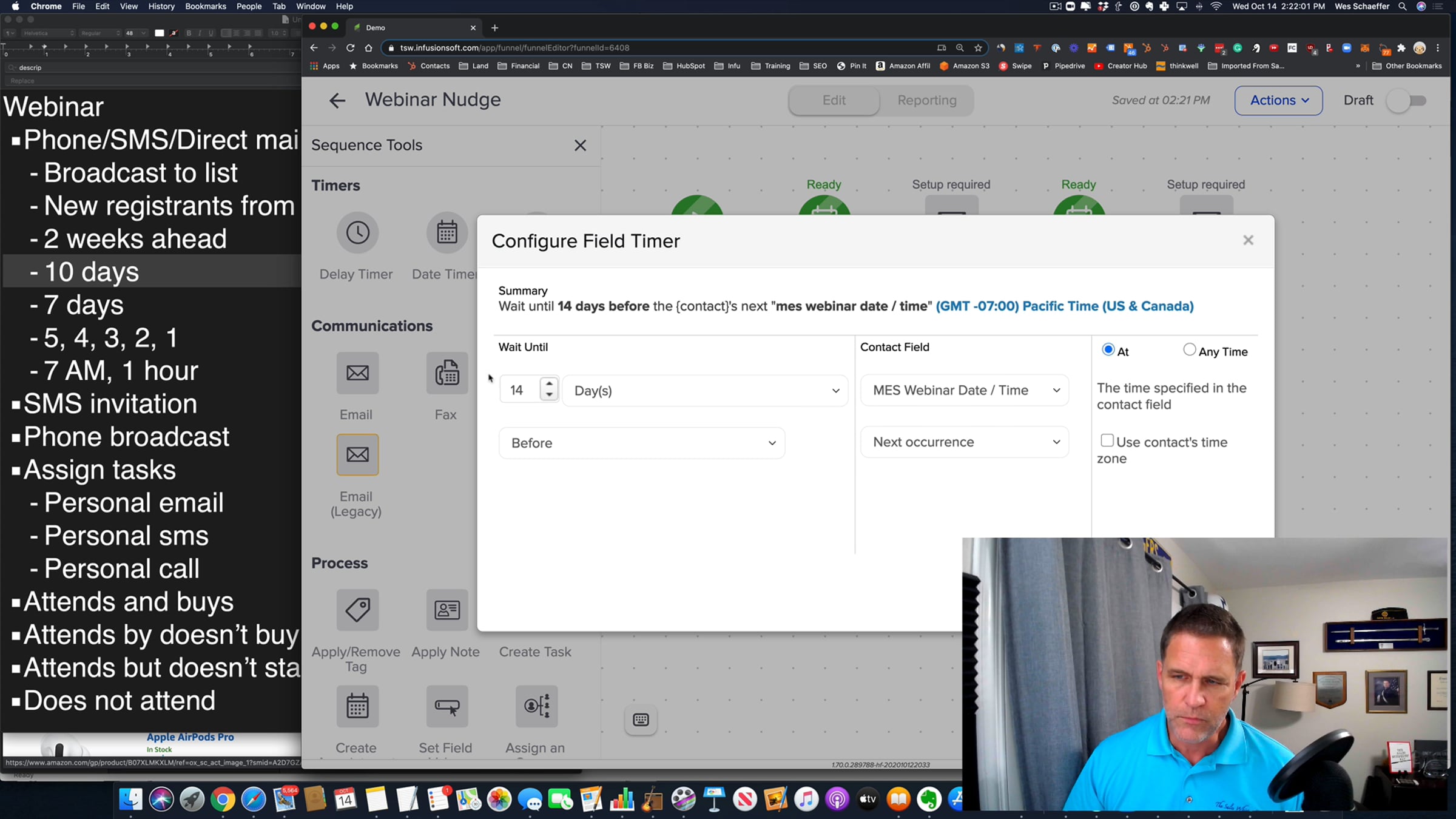
Task: Switch to the Reporting tab
Action: (x=926, y=101)
